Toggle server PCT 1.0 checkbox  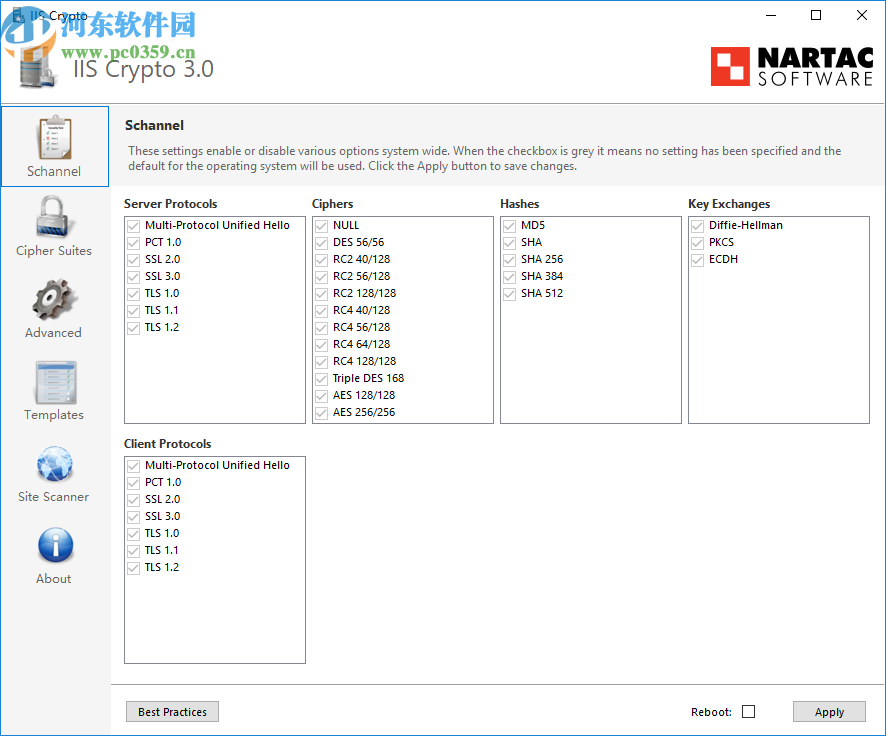click(133, 243)
